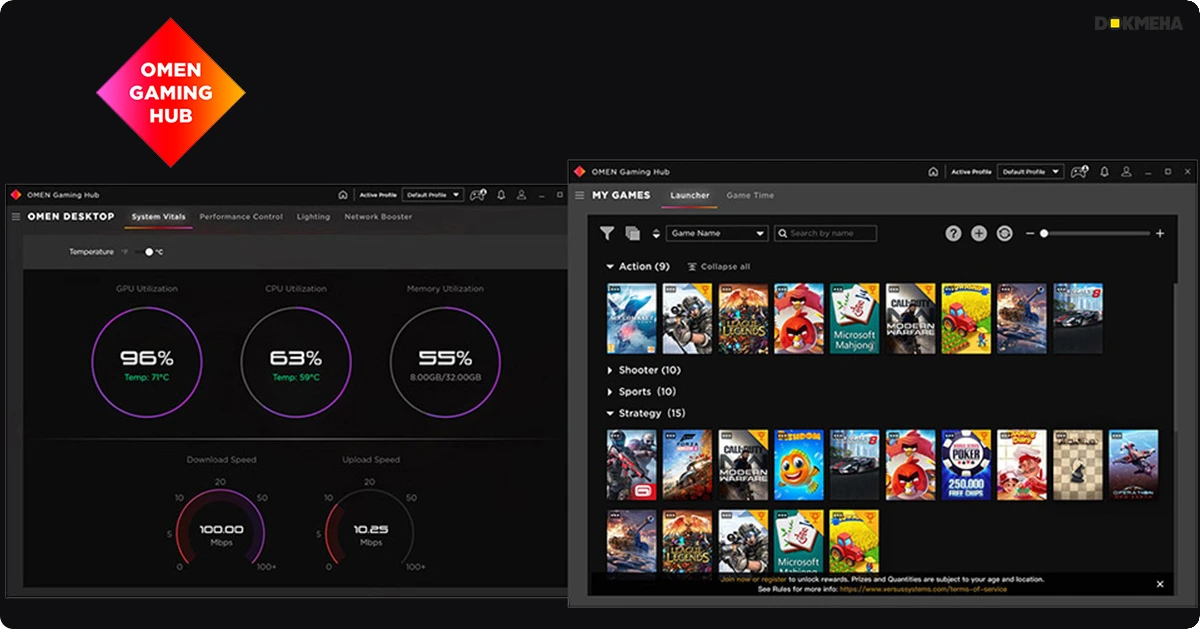Open Angry Birds tile in Strategy section
This screenshot has width=1200, height=629.
point(911,465)
